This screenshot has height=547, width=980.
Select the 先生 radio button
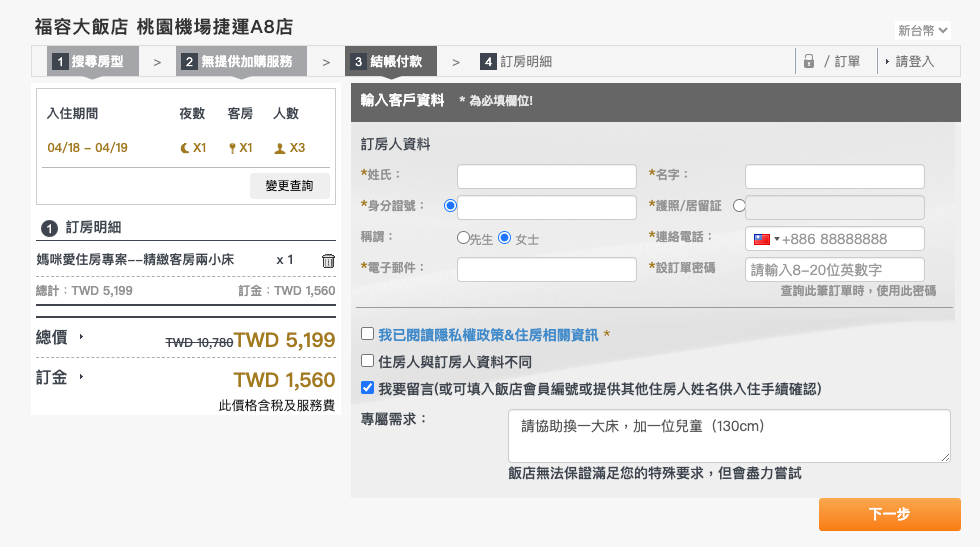tap(463, 238)
